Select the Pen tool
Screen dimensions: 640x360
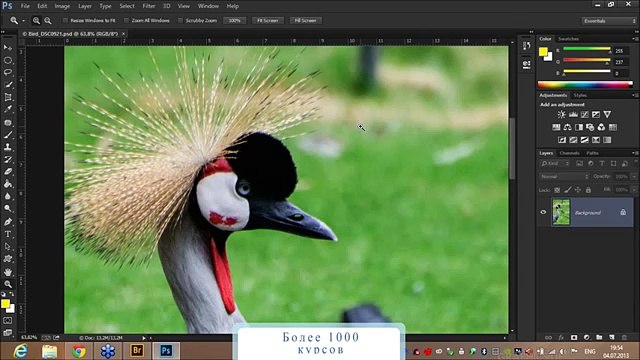click(x=8, y=222)
